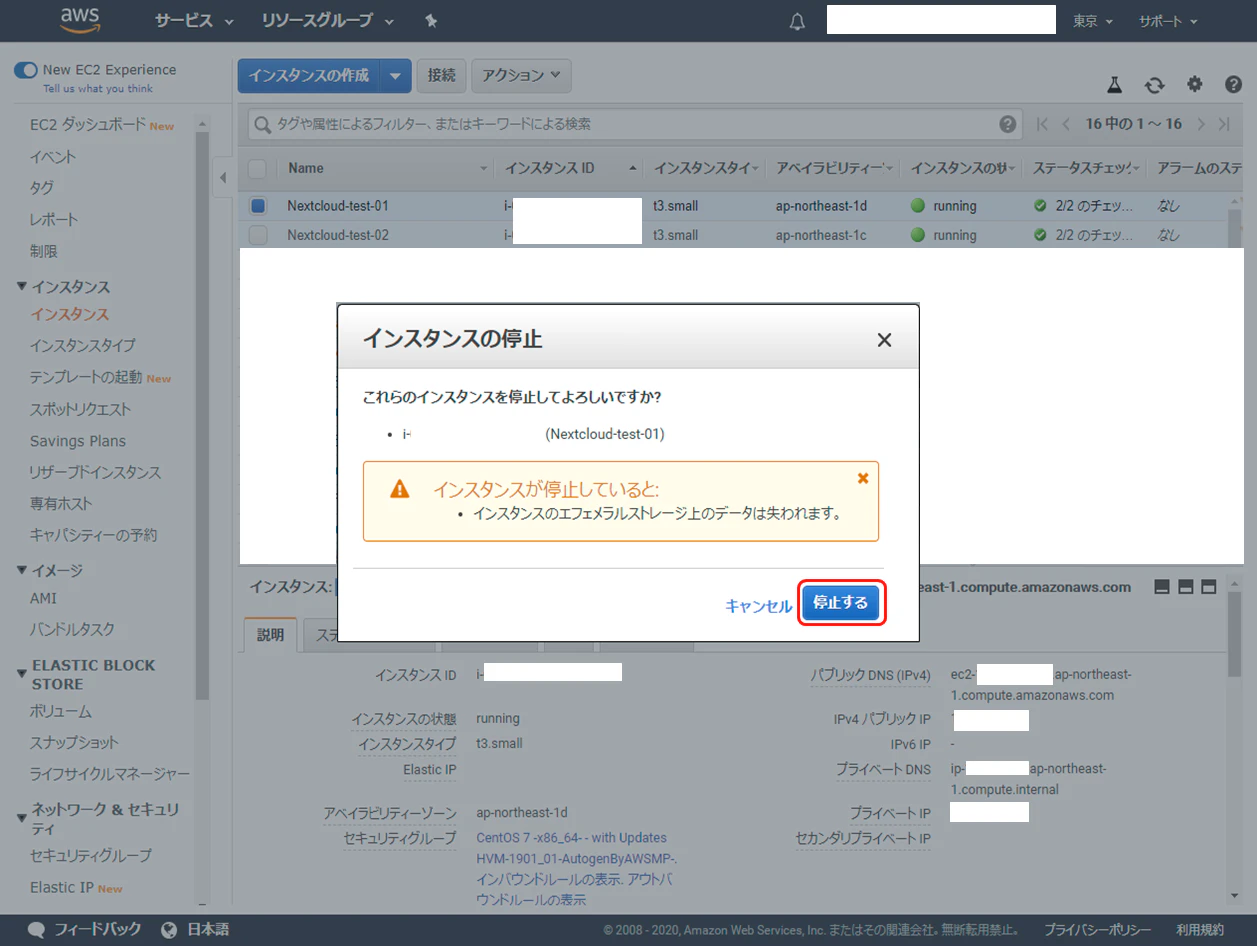Click インスタンスの作成 button

tap(310, 75)
